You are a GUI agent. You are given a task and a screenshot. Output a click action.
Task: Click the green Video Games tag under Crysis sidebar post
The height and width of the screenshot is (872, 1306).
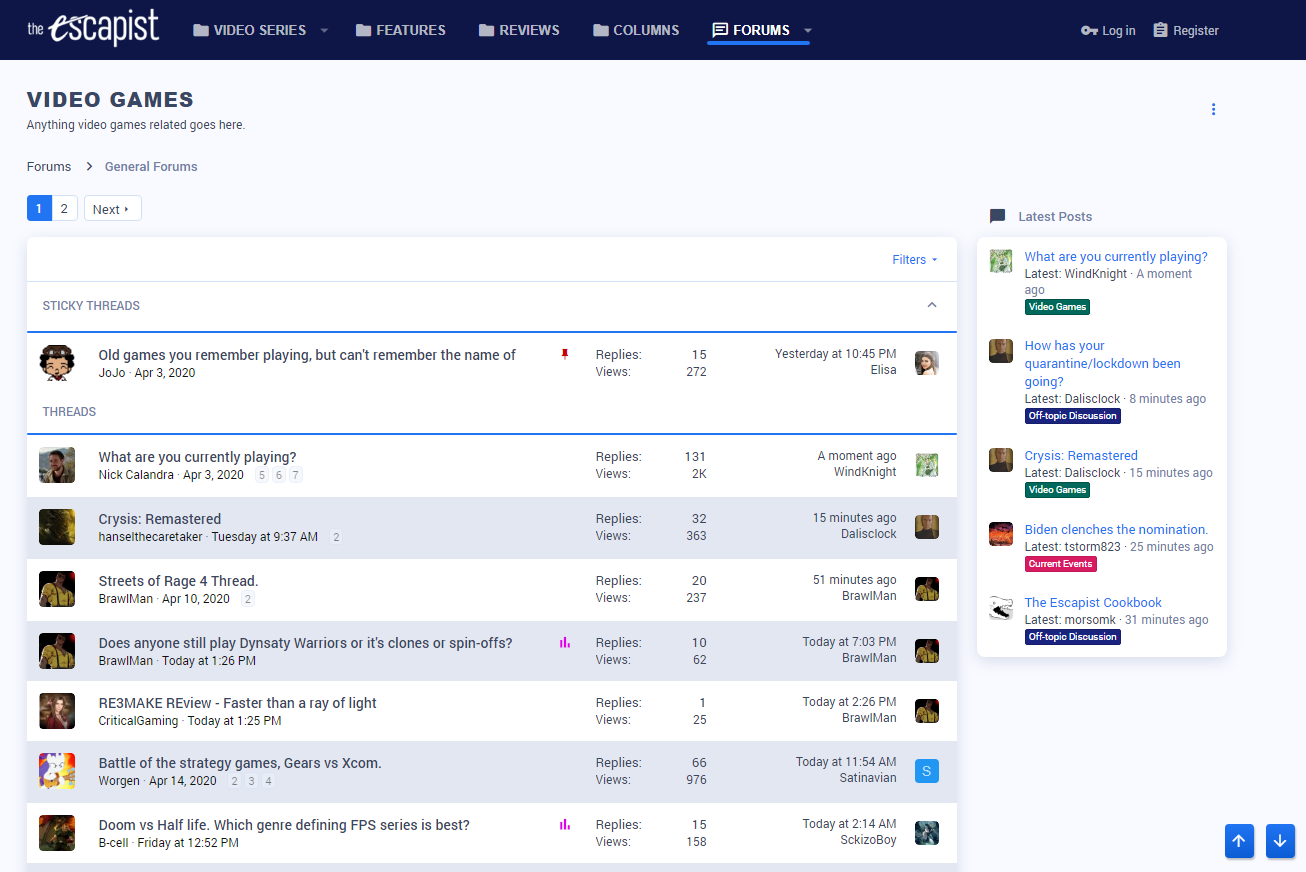1057,490
